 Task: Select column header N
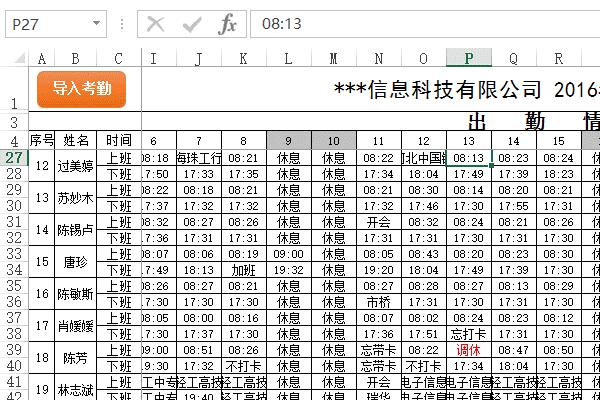click(x=378, y=58)
